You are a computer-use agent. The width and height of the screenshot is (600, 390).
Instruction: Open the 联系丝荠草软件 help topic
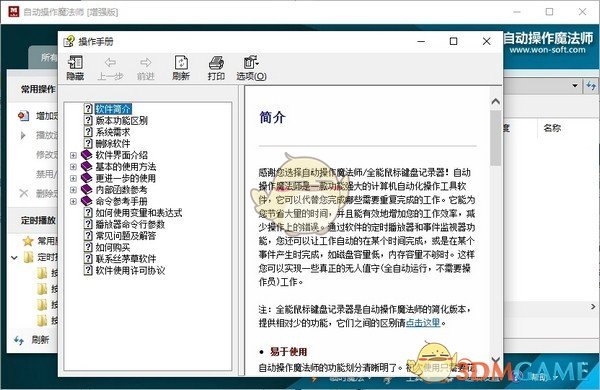coord(126,259)
